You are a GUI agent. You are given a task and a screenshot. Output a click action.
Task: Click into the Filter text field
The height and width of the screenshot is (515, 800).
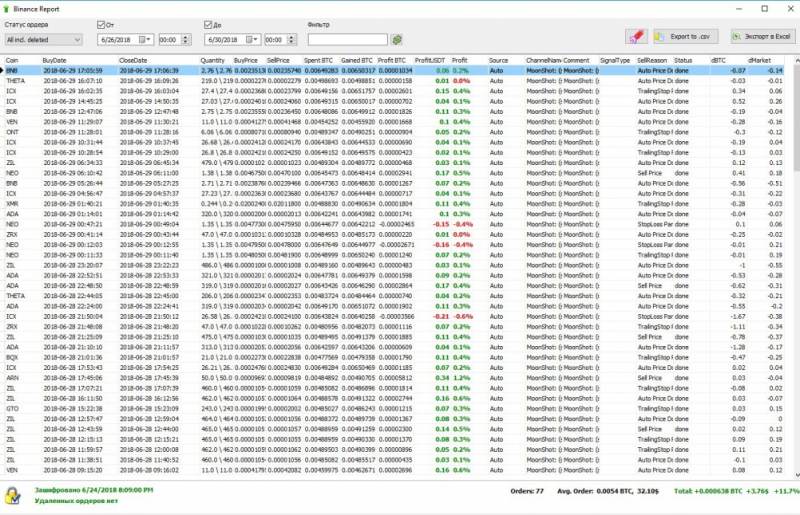click(347, 40)
